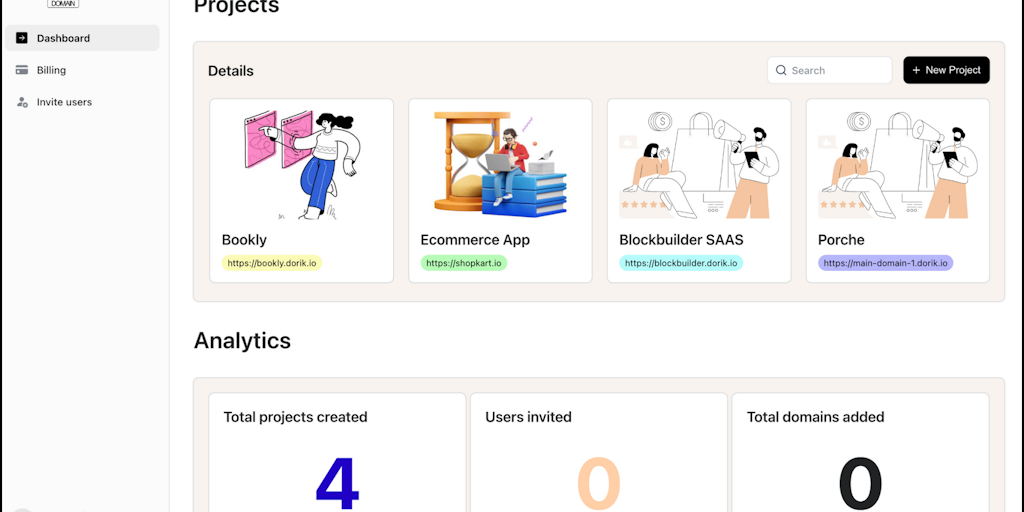Click the domain logo at top left
This screenshot has width=1024, height=512.
pyautogui.click(x=63, y=4)
